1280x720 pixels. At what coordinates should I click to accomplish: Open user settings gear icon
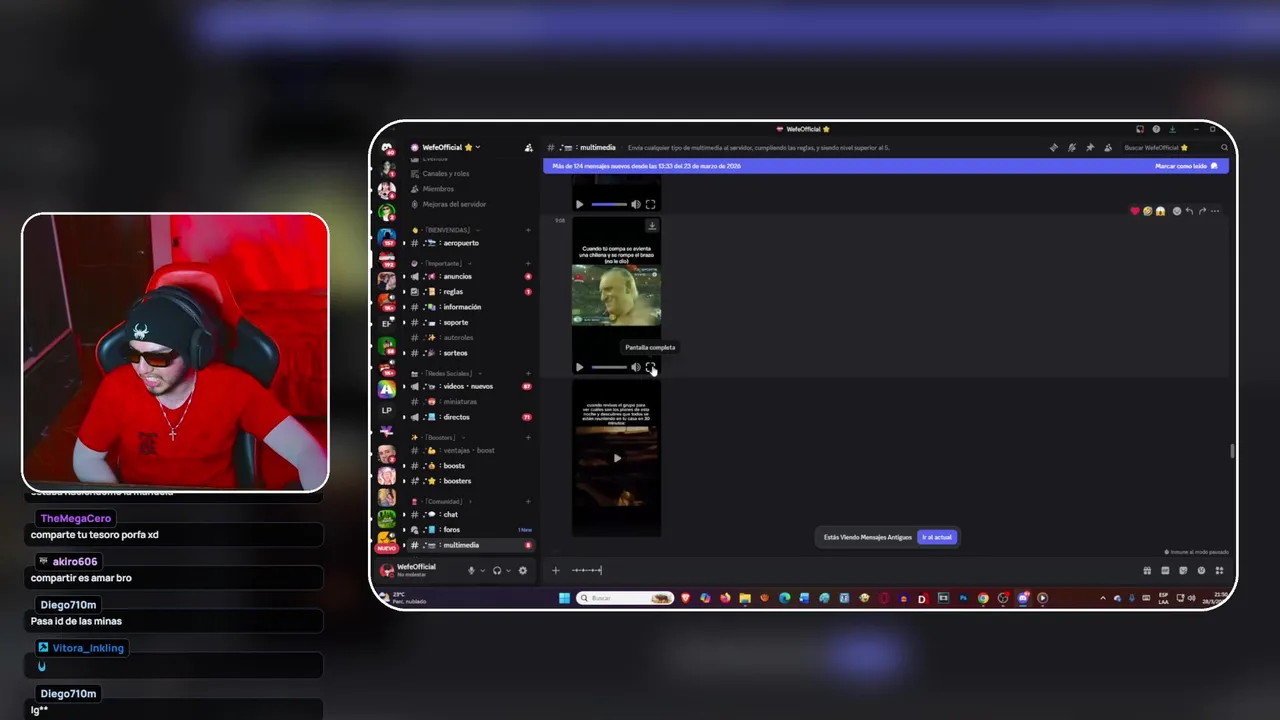pyautogui.click(x=522, y=570)
